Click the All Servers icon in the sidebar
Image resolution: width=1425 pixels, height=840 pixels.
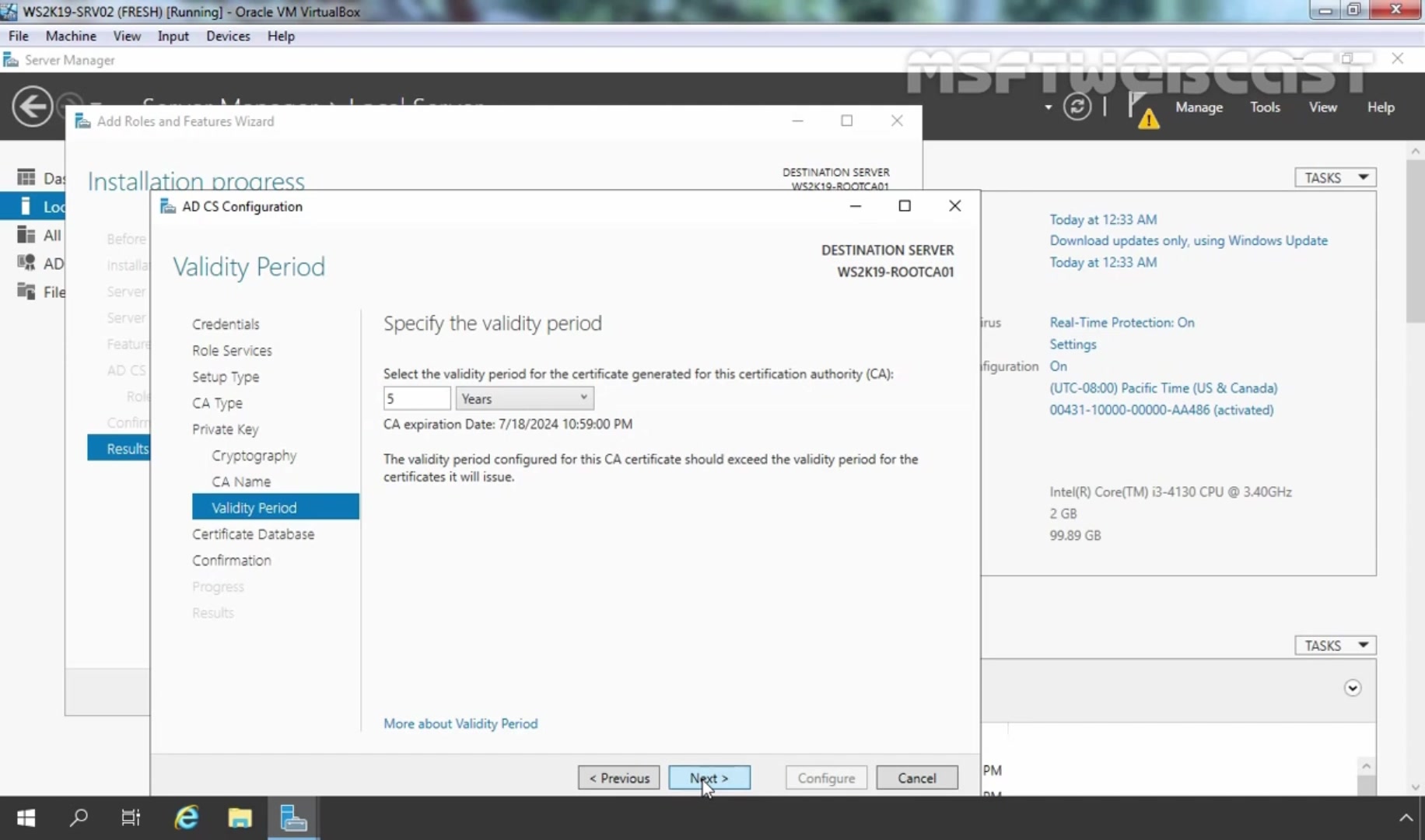point(26,235)
